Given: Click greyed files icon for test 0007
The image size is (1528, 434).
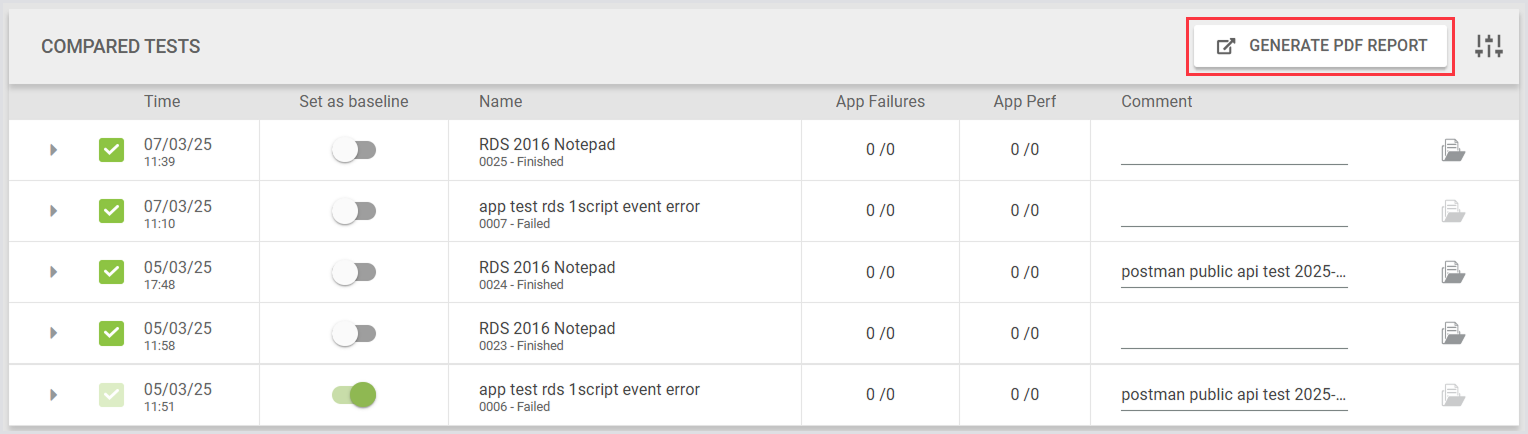Looking at the screenshot, I should click(1452, 211).
